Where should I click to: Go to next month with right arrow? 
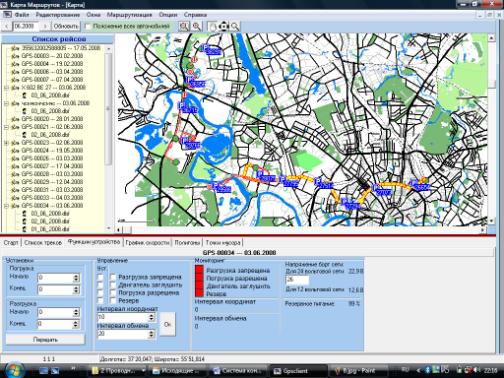(45, 26)
